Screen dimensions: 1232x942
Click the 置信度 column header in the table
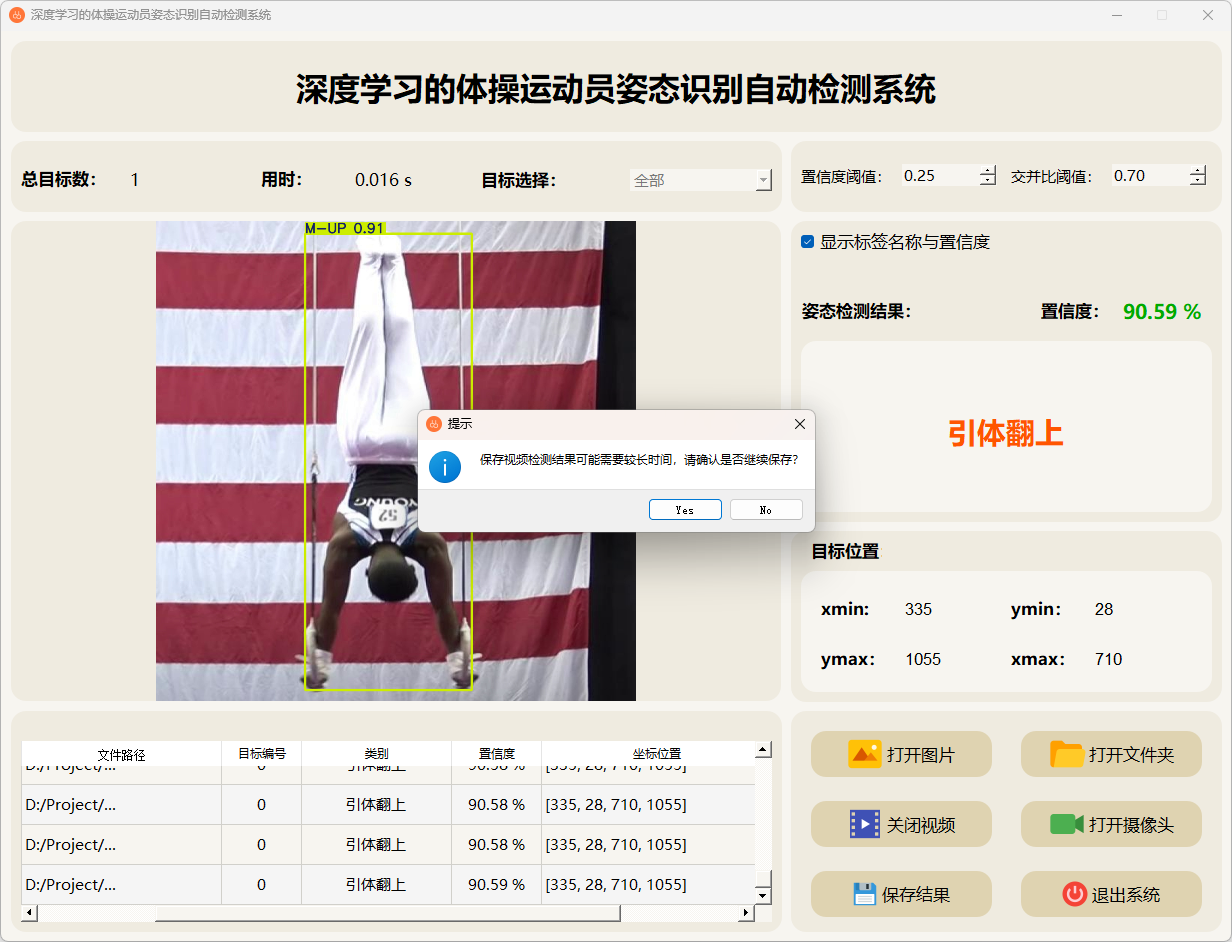point(496,754)
